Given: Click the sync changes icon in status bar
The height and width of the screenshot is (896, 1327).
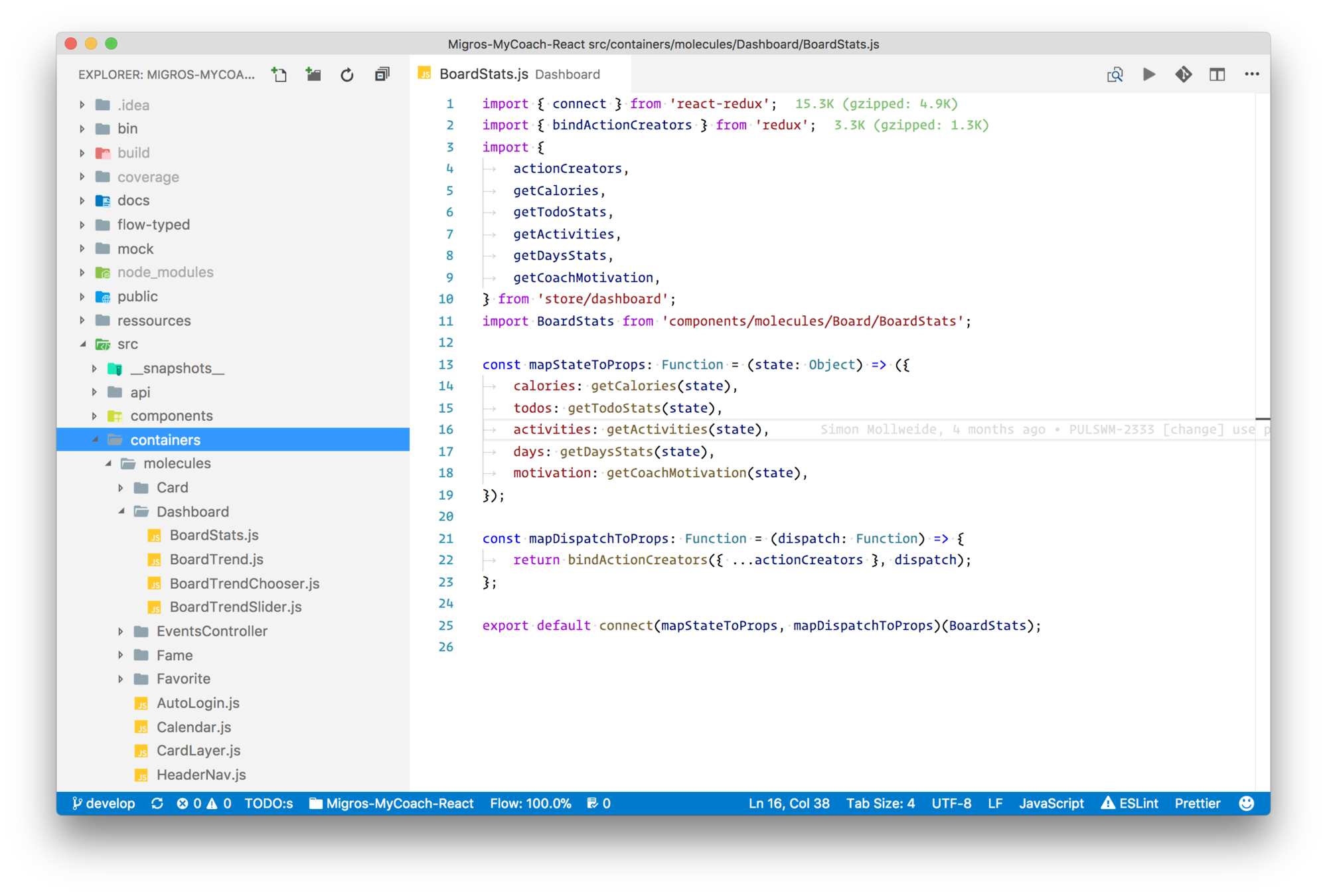Looking at the screenshot, I should click(x=157, y=803).
